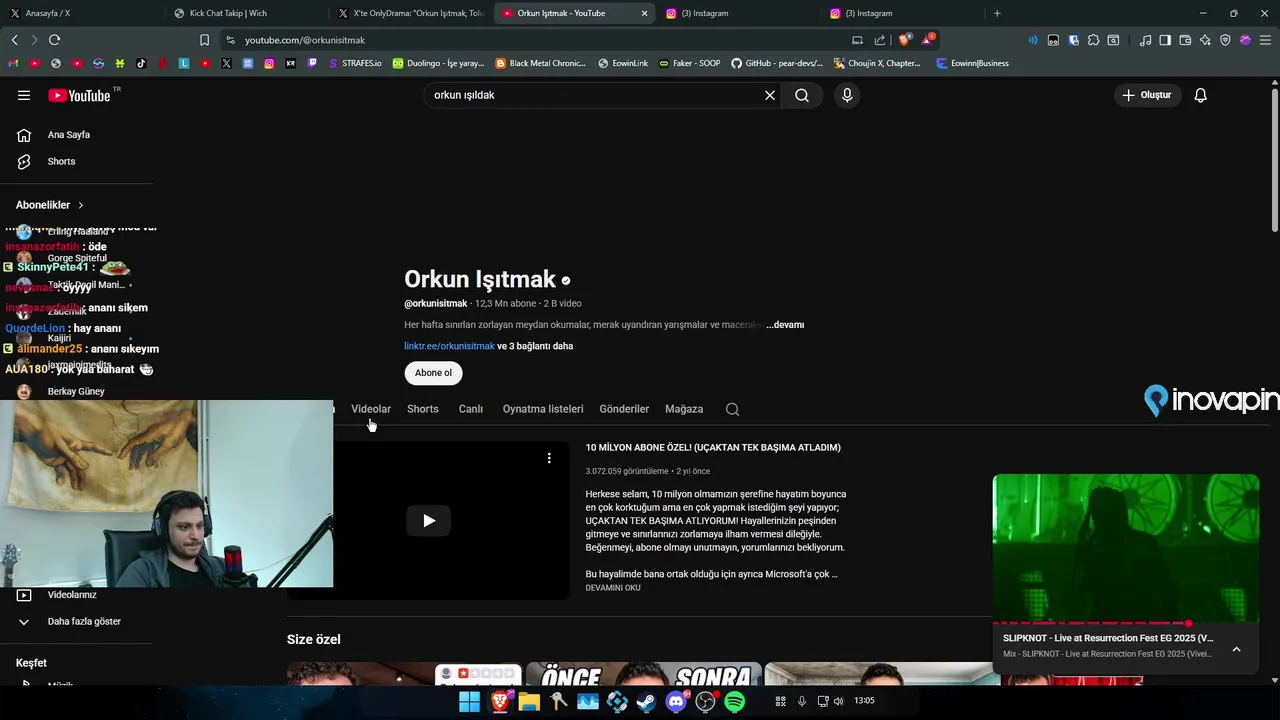Open Discord from the taskbar

point(676,702)
